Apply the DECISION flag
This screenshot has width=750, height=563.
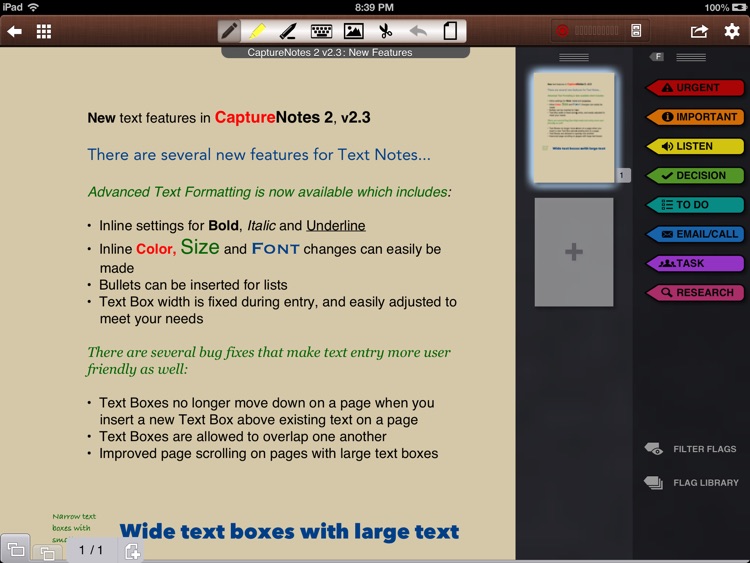[695, 176]
